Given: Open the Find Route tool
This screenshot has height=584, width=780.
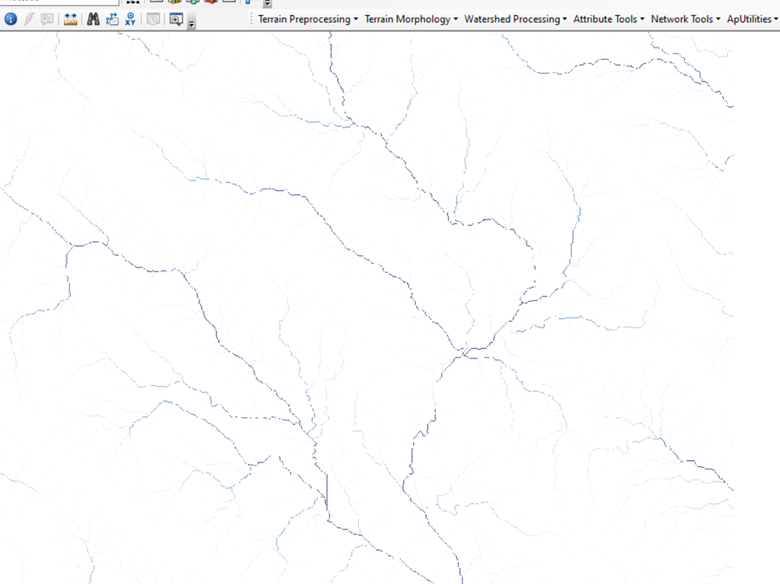Looking at the screenshot, I should click(111, 19).
